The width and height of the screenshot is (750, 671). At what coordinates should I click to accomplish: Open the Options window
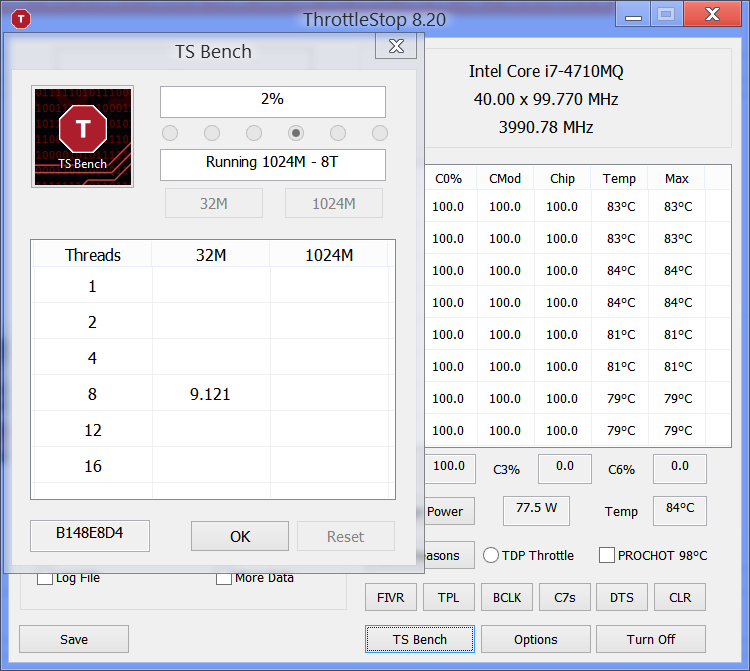point(536,639)
